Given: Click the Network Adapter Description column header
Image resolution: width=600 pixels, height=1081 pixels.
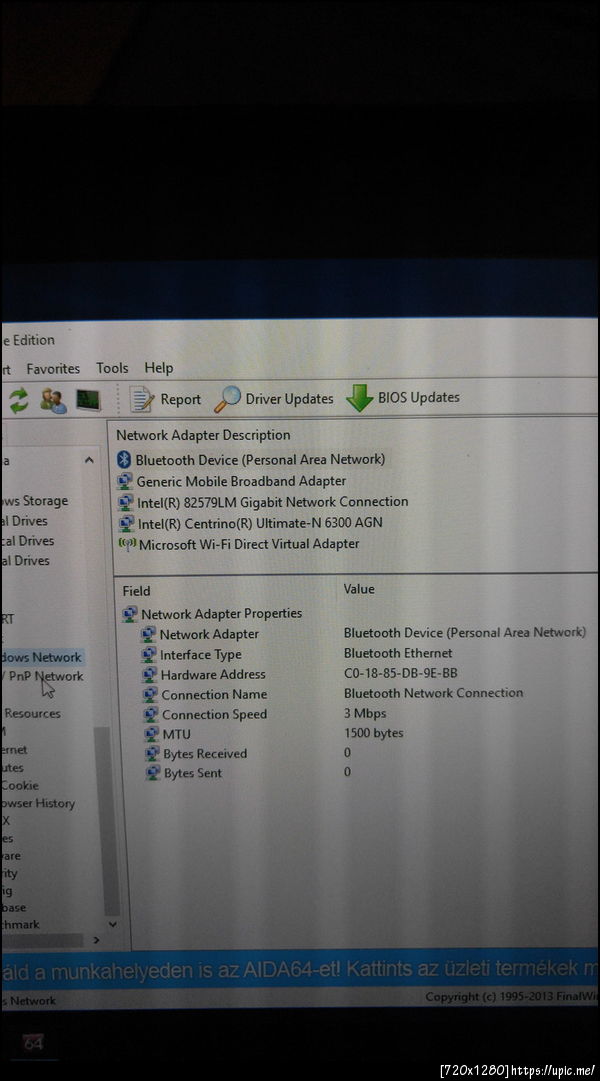Looking at the screenshot, I should pyautogui.click(x=203, y=435).
